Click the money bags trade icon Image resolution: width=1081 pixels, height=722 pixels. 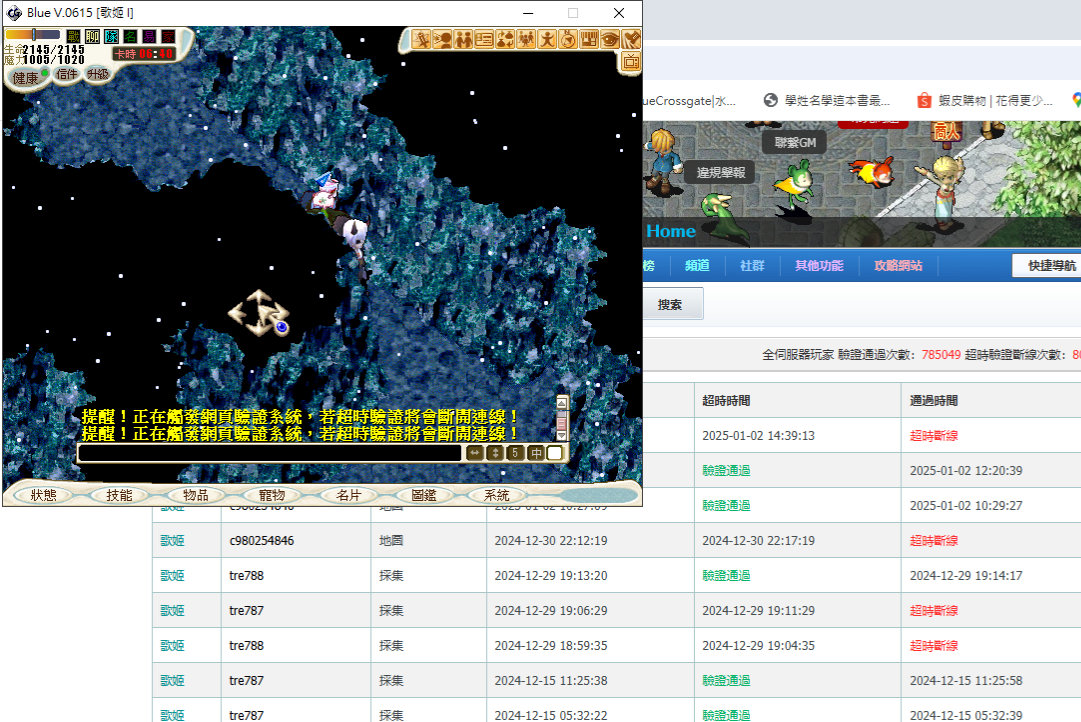tap(505, 40)
